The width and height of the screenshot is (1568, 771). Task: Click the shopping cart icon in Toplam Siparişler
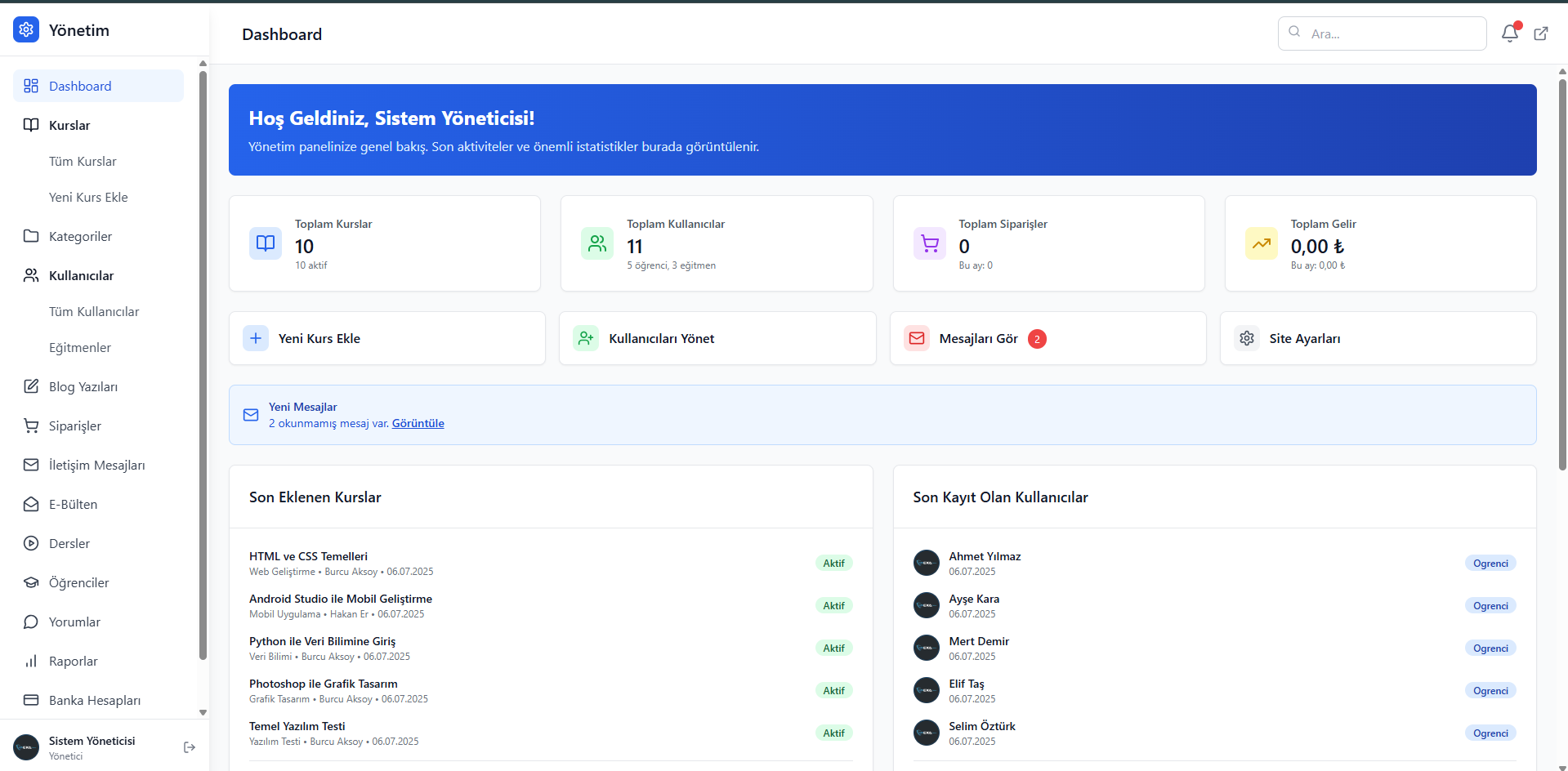point(929,243)
